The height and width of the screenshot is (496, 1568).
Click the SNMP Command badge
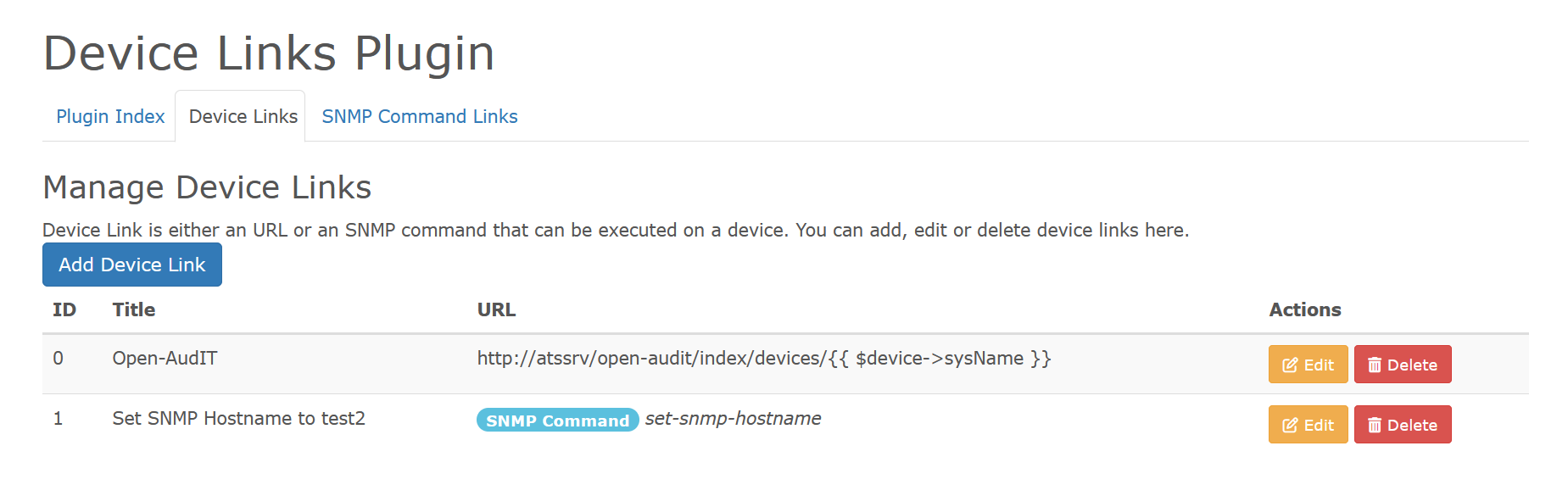tap(557, 421)
